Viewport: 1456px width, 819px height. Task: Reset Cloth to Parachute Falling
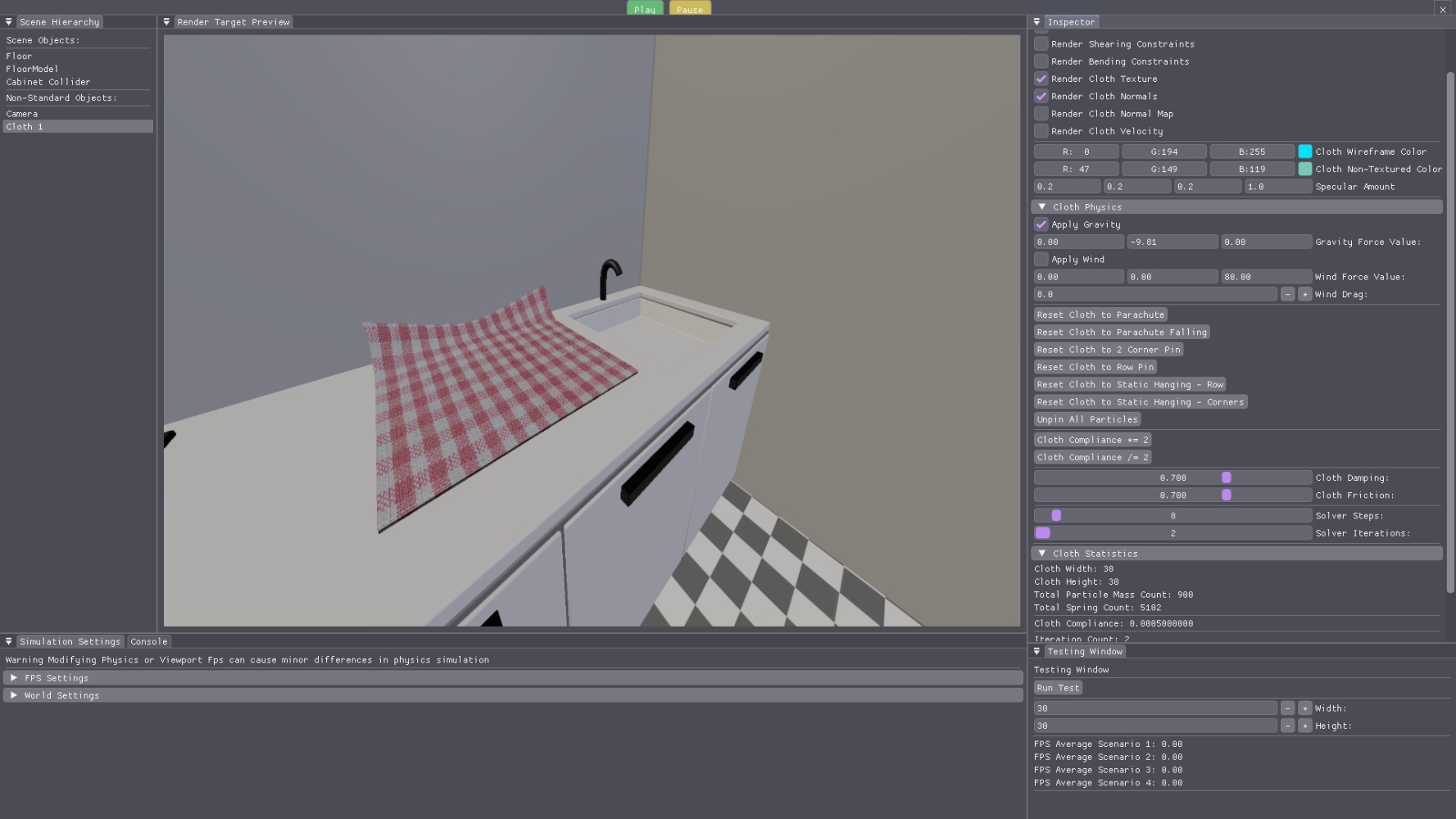pos(1122,332)
